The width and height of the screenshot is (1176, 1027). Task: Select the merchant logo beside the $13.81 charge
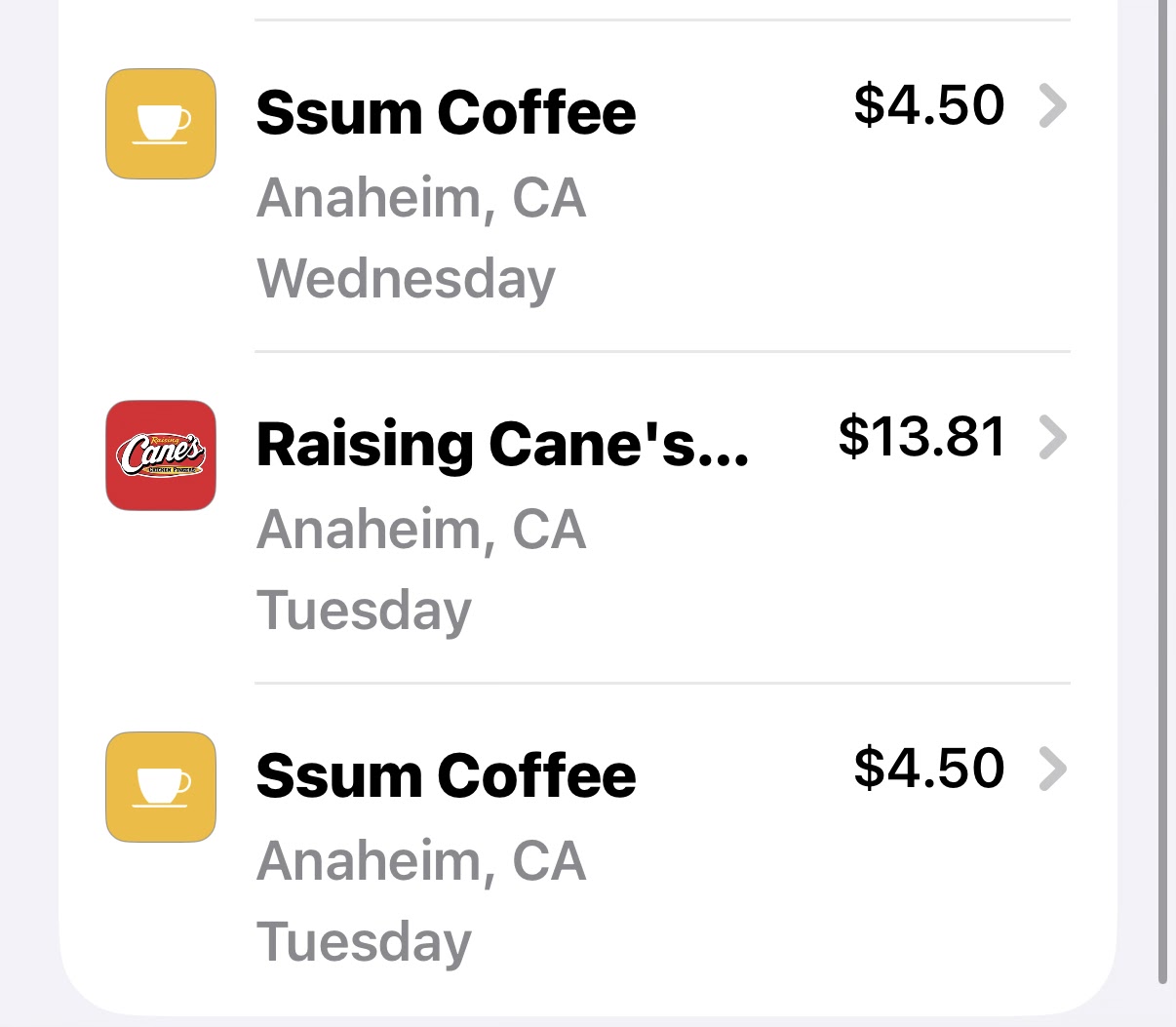[160, 455]
